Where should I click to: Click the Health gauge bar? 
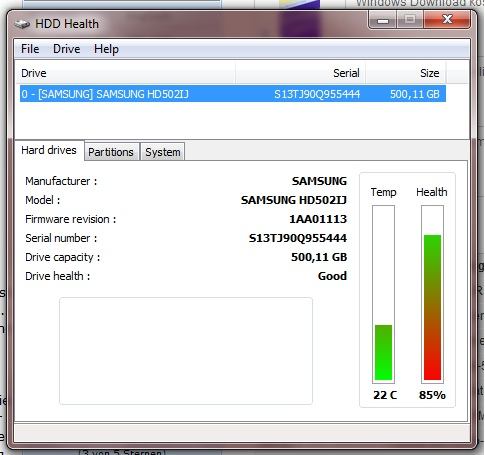tap(432, 294)
